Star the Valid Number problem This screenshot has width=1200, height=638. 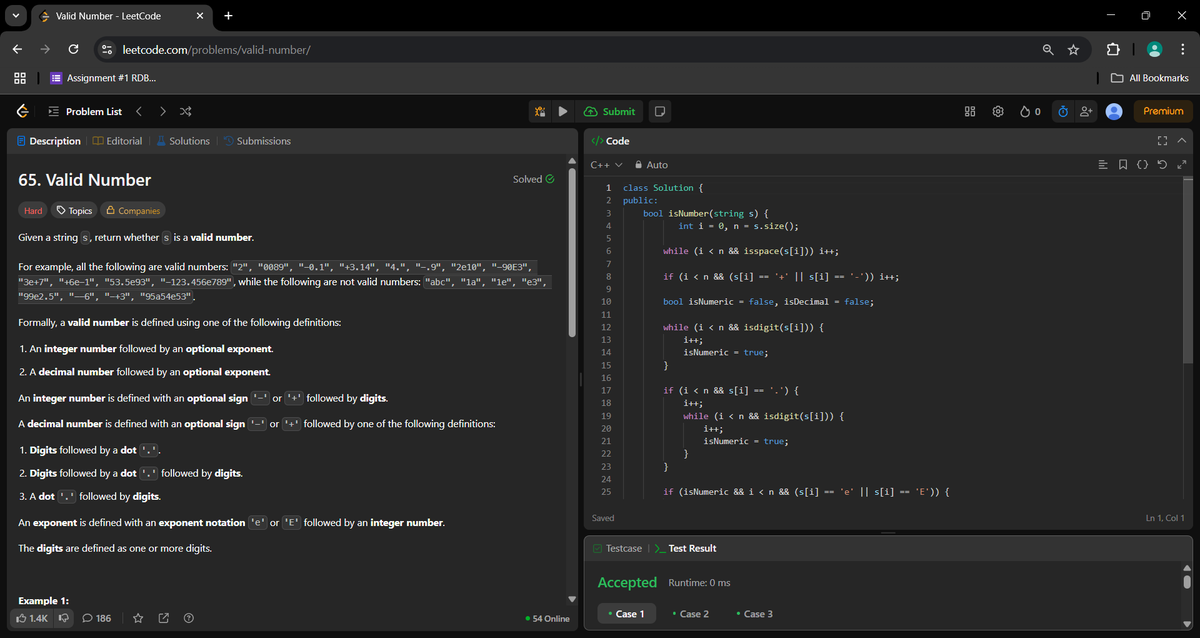(x=138, y=618)
